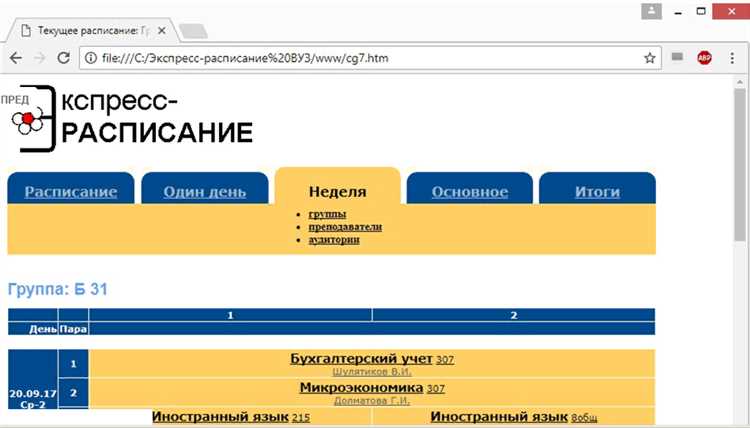This screenshot has width=750, height=428.
Task: Click the День column header
Action: click(x=33, y=329)
